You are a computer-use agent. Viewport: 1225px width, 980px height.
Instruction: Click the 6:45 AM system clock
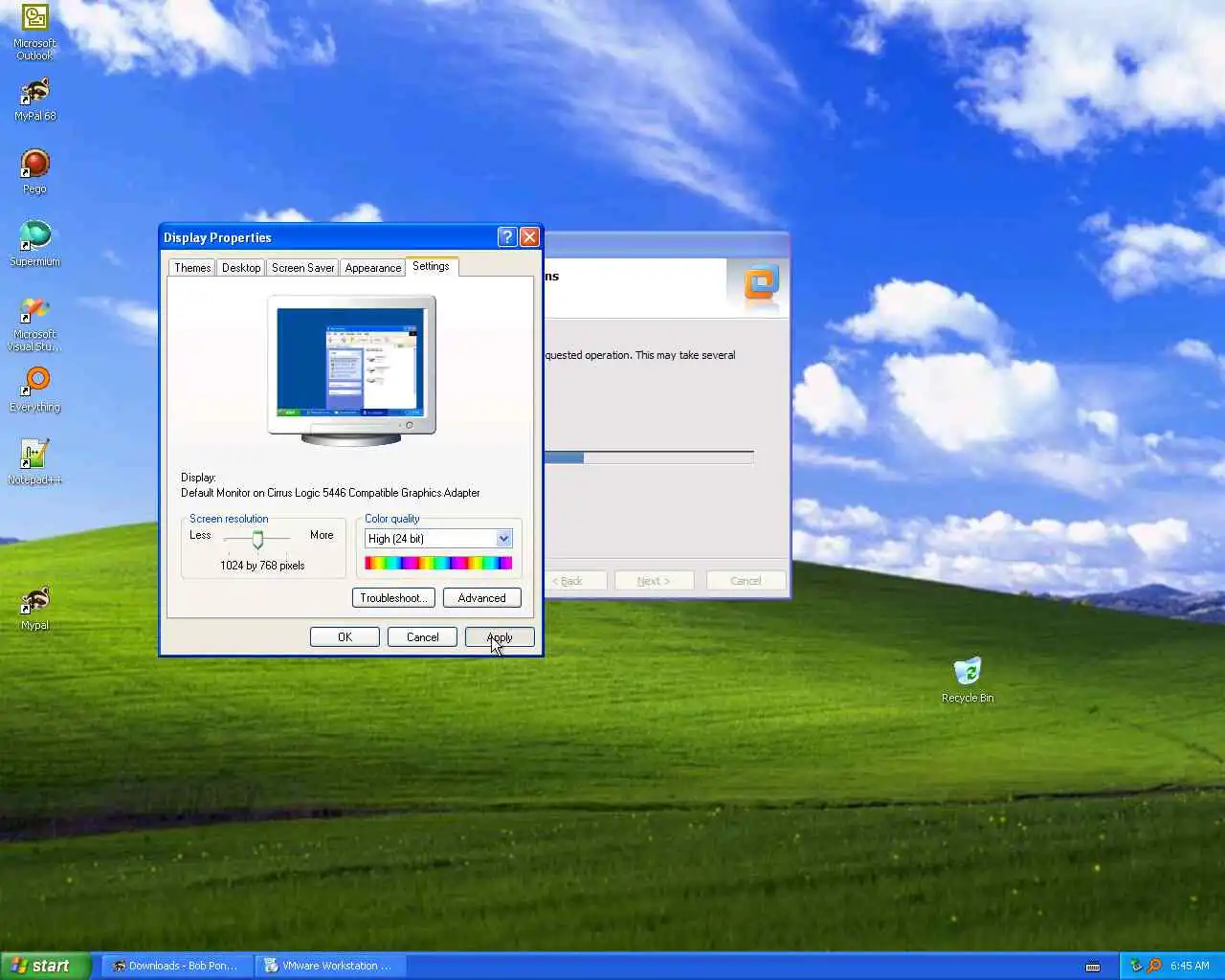point(1190,966)
